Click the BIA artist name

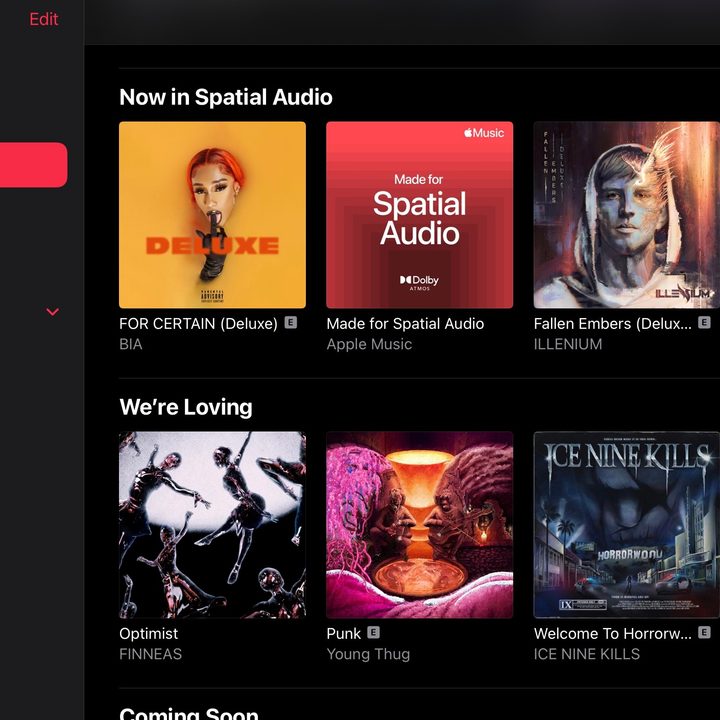[130, 344]
